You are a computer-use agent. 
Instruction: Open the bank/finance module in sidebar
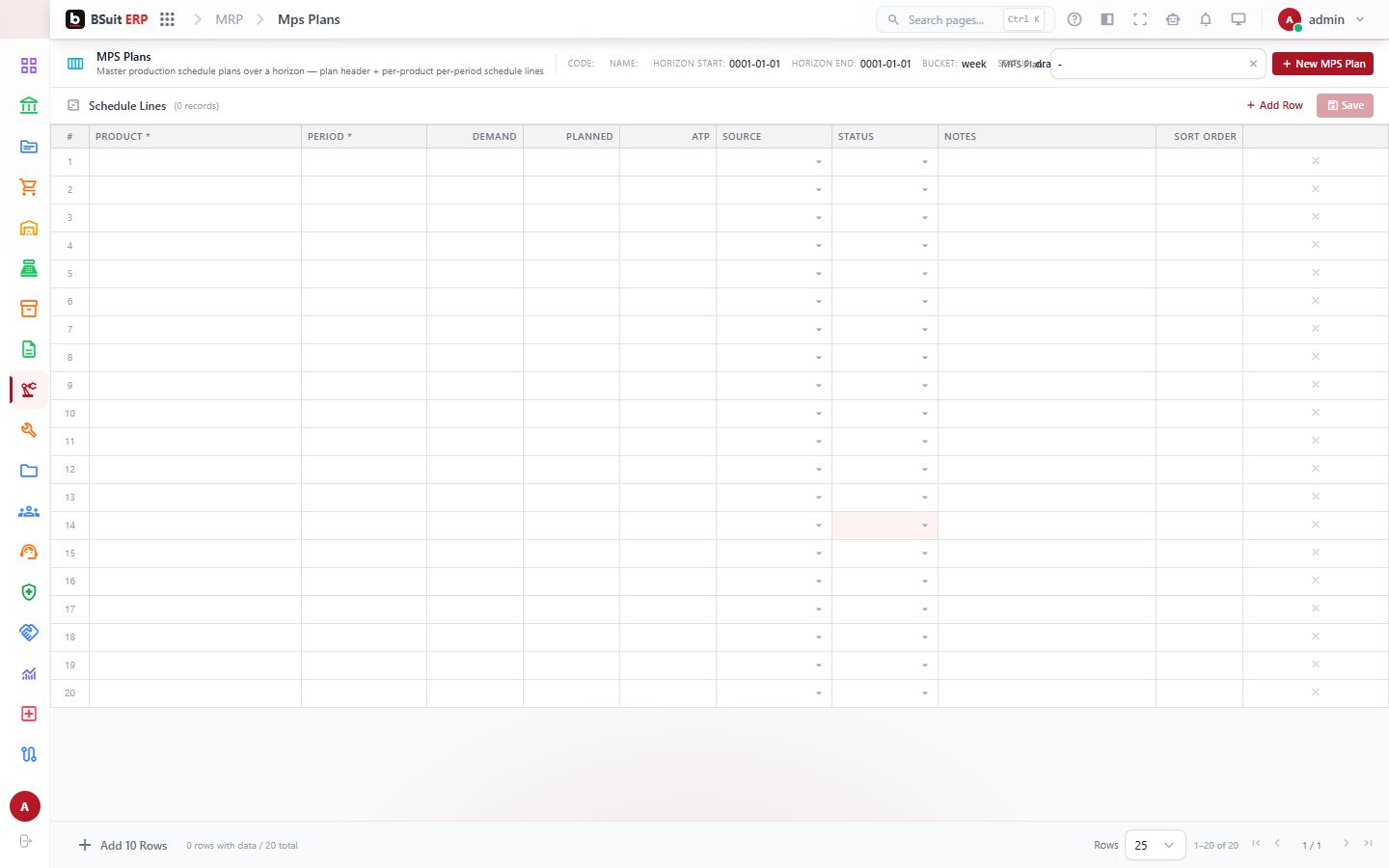pos(29,106)
